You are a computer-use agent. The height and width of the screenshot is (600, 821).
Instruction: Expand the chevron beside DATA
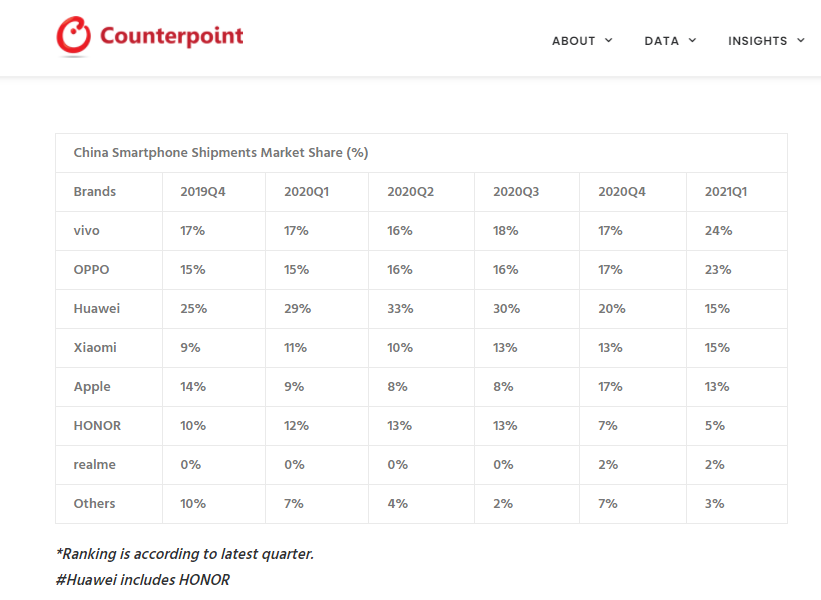[692, 40]
